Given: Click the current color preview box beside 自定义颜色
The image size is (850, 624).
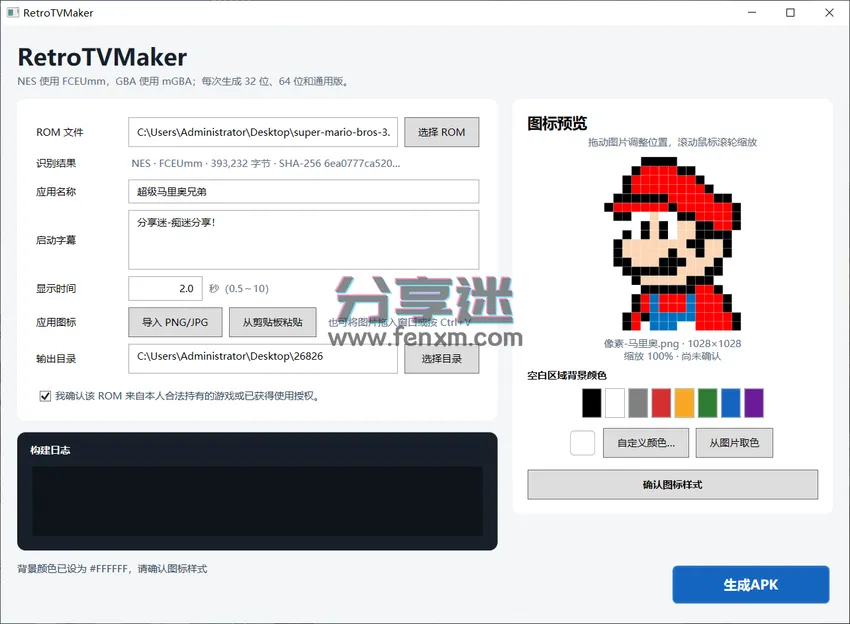Looking at the screenshot, I should coord(583,443).
